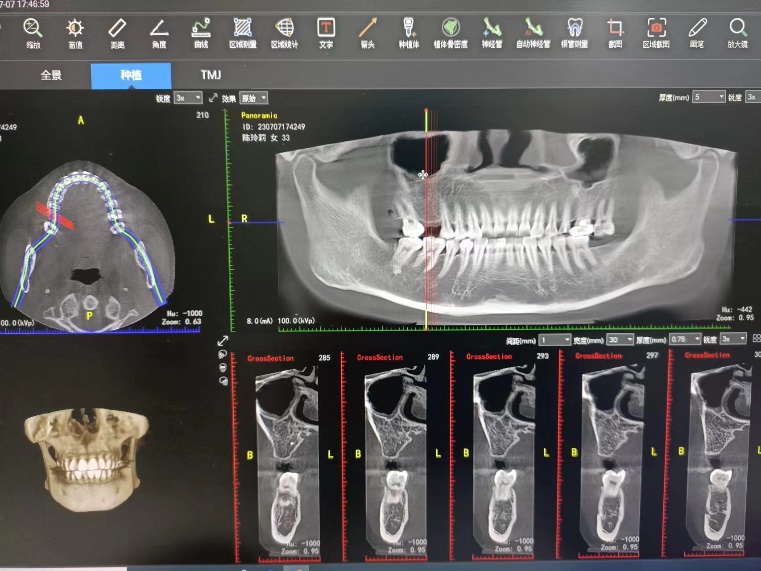The image size is (761, 571).
Task: Select the 截图 crop screenshot tool
Action: [615, 33]
